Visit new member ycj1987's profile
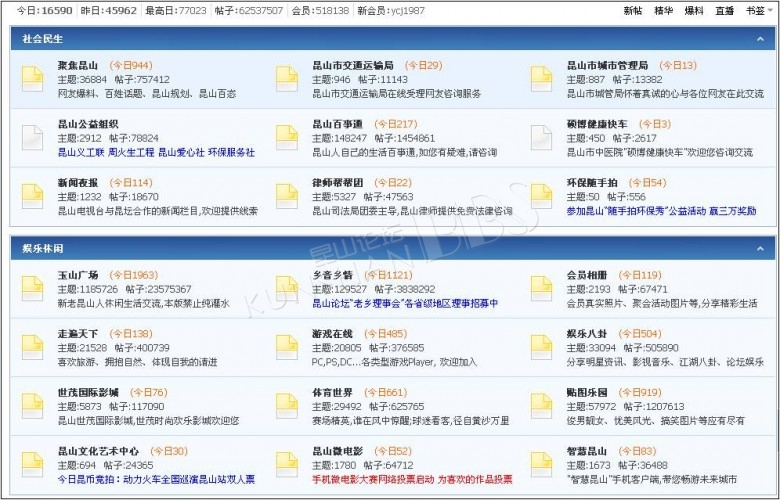780x500 pixels. 405,10
